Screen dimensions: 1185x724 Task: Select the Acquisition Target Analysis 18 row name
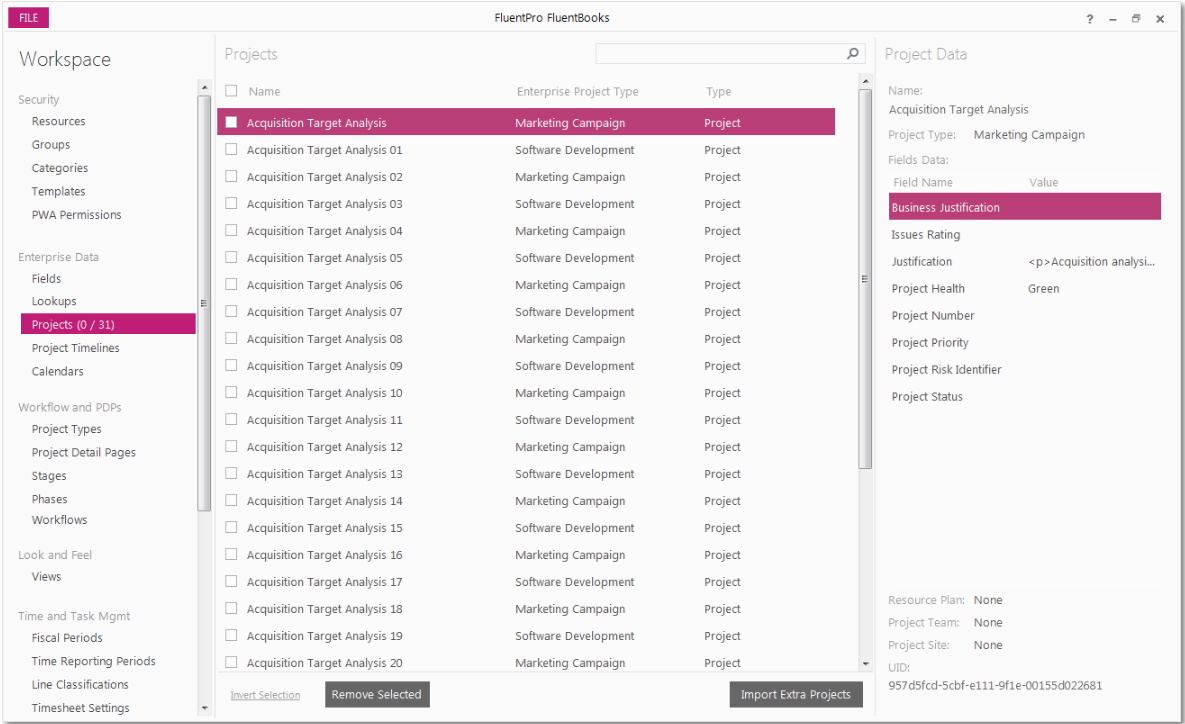pos(324,609)
